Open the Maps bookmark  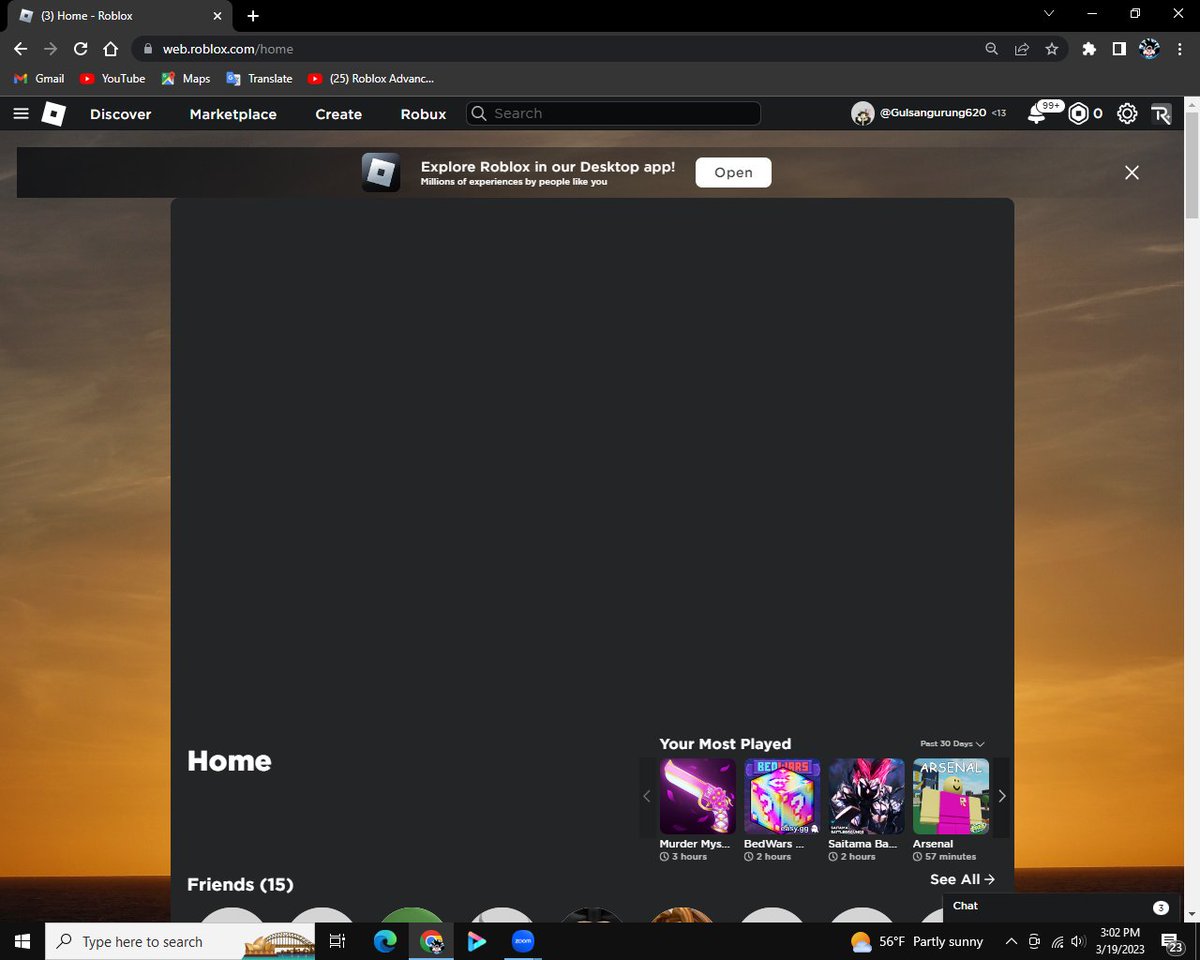pos(186,78)
